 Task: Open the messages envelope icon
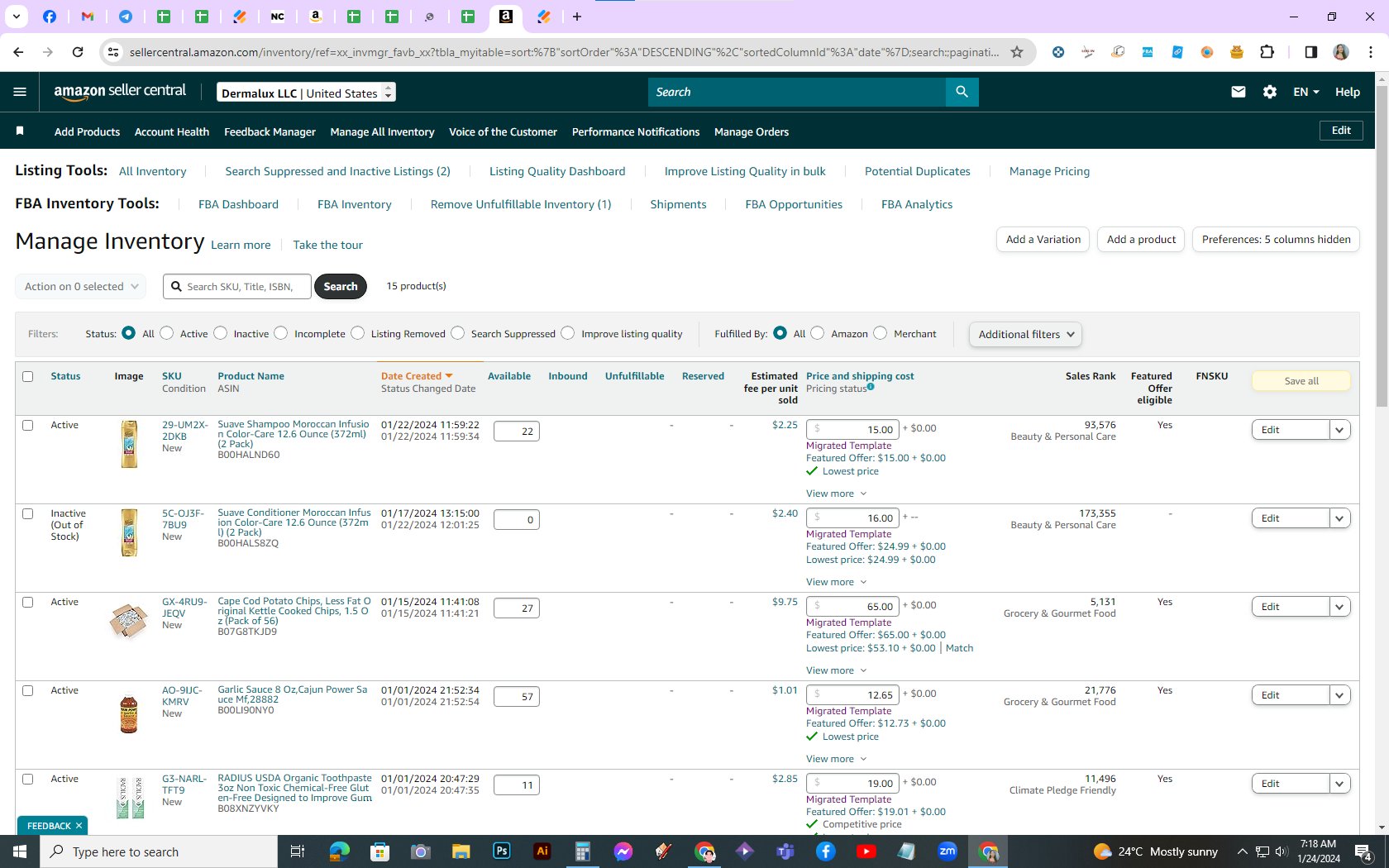coord(1238,92)
